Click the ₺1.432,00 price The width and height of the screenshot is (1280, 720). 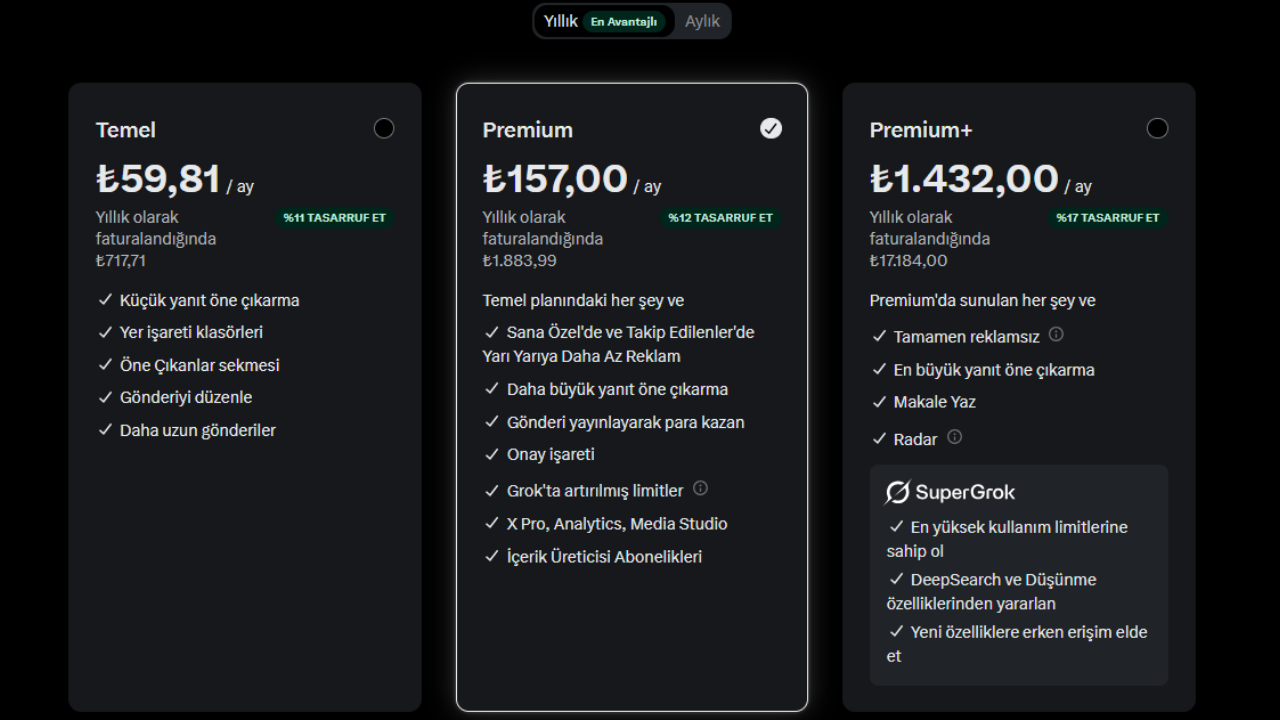(x=964, y=179)
